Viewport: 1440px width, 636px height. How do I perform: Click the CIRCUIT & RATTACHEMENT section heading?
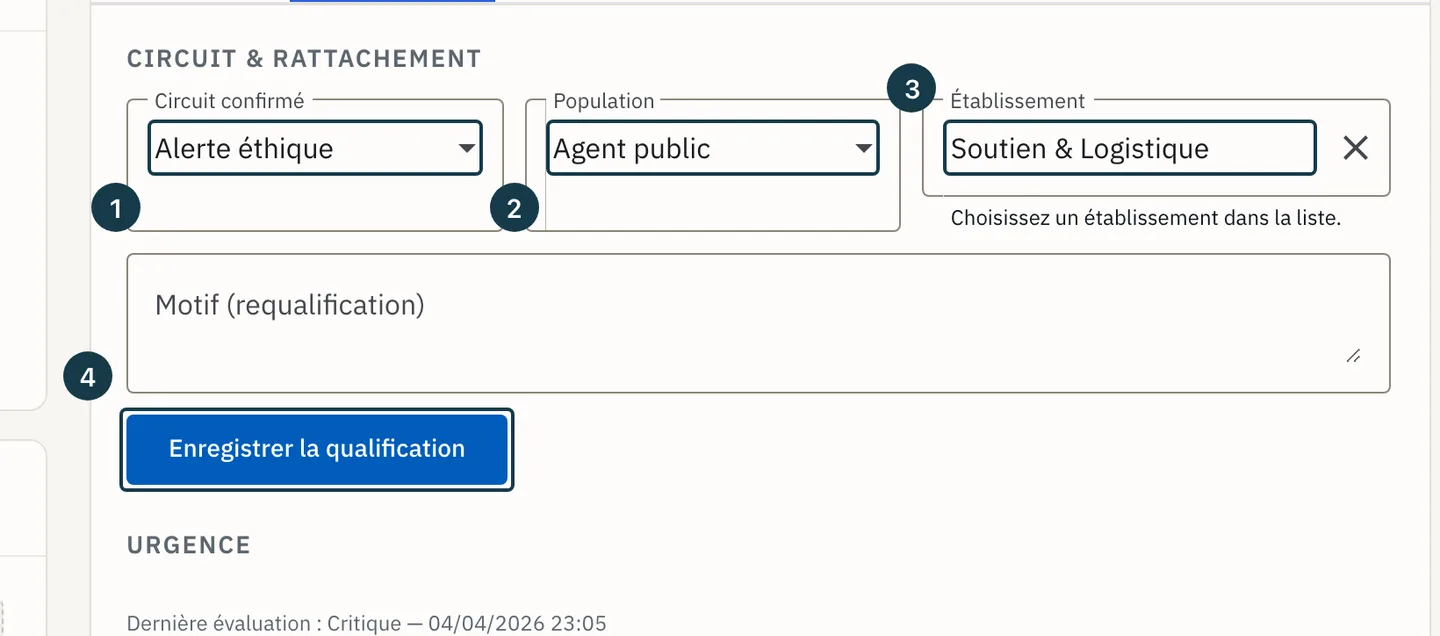click(x=304, y=59)
